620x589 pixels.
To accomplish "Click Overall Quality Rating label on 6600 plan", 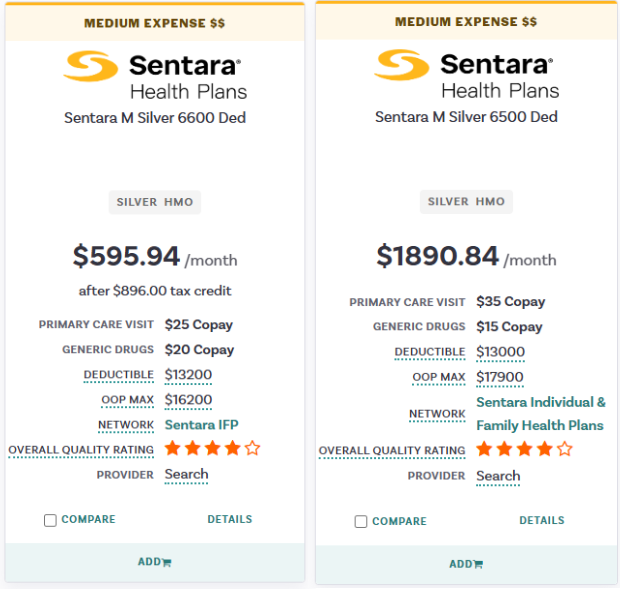I will coord(81,450).
